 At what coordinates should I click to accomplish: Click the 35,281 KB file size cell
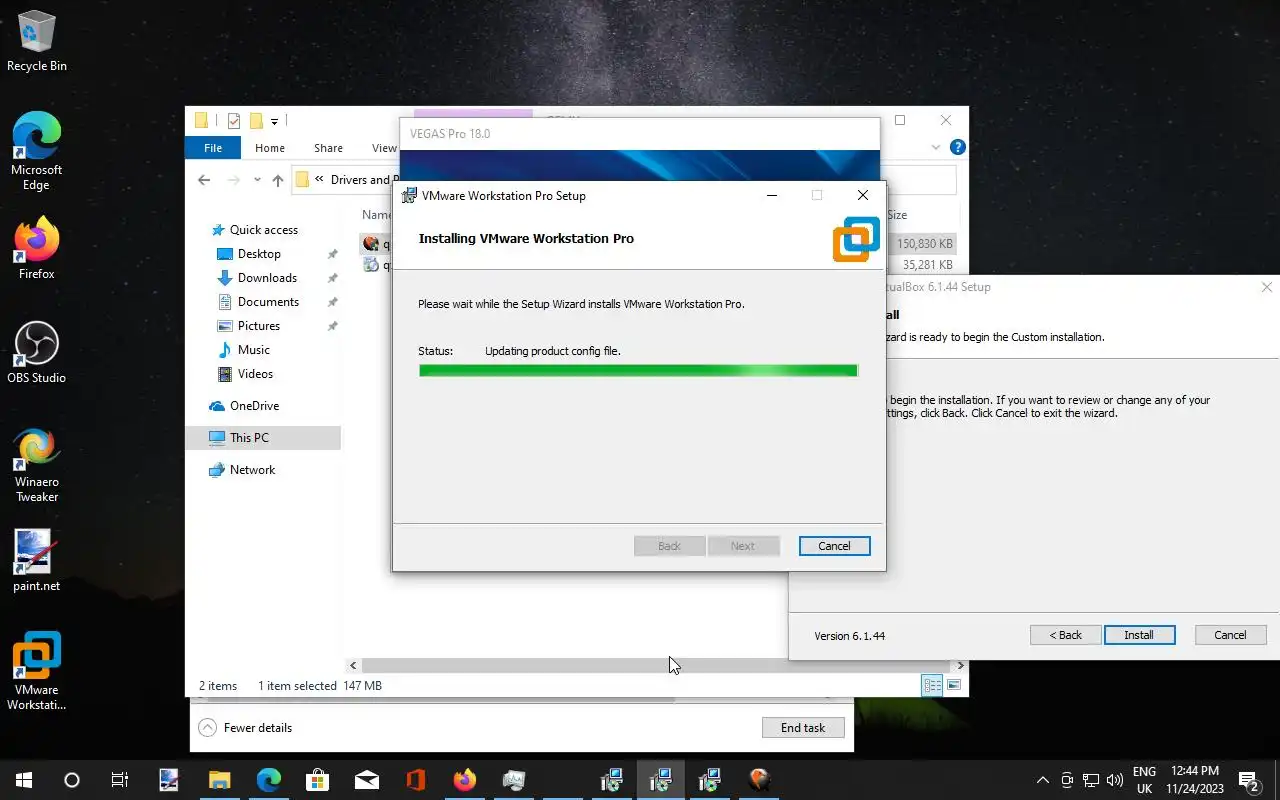coord(928,265)
